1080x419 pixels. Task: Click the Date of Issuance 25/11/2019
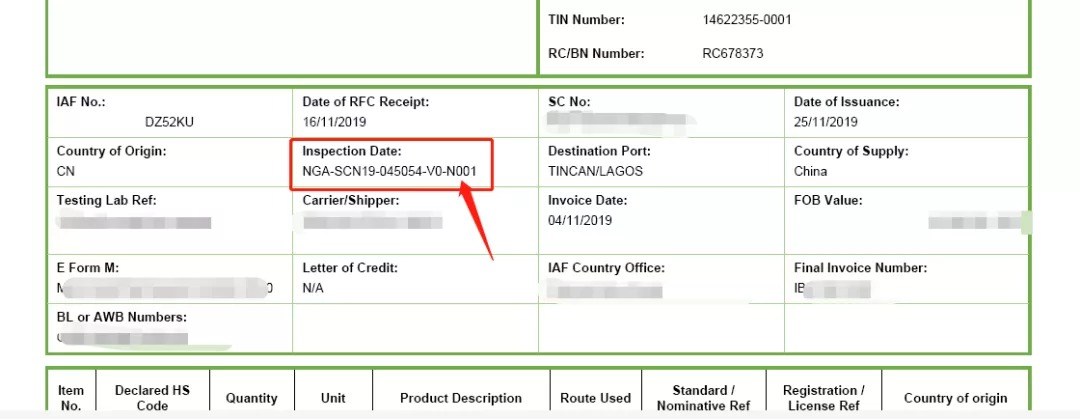pyautogui.click(x=826, y=122)
